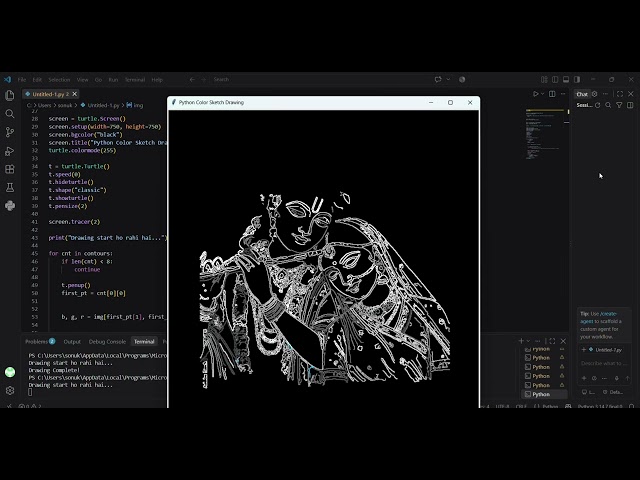This screenshot has height=480, width=640.
Task: Toggle the bottom panel visibility
Action: (566, 80)
